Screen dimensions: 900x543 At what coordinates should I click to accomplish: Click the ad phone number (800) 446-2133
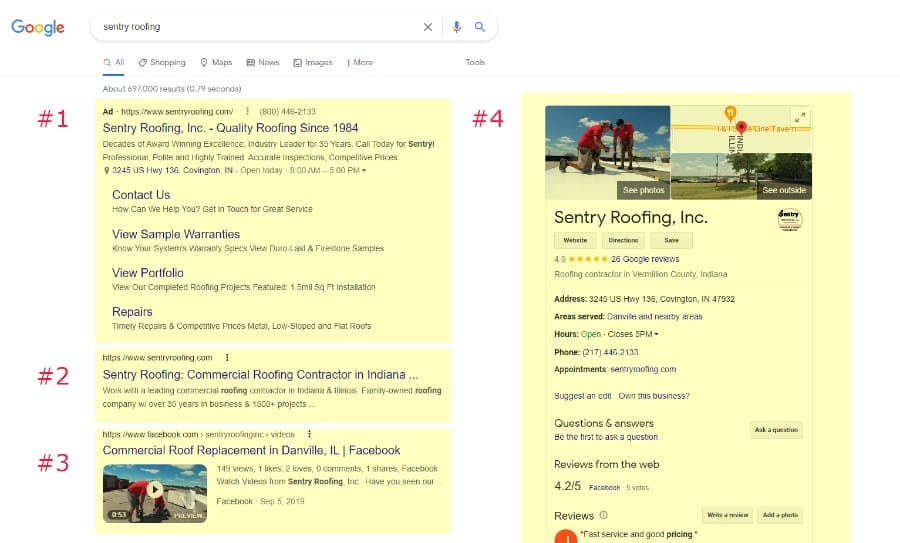pos(288,111)
